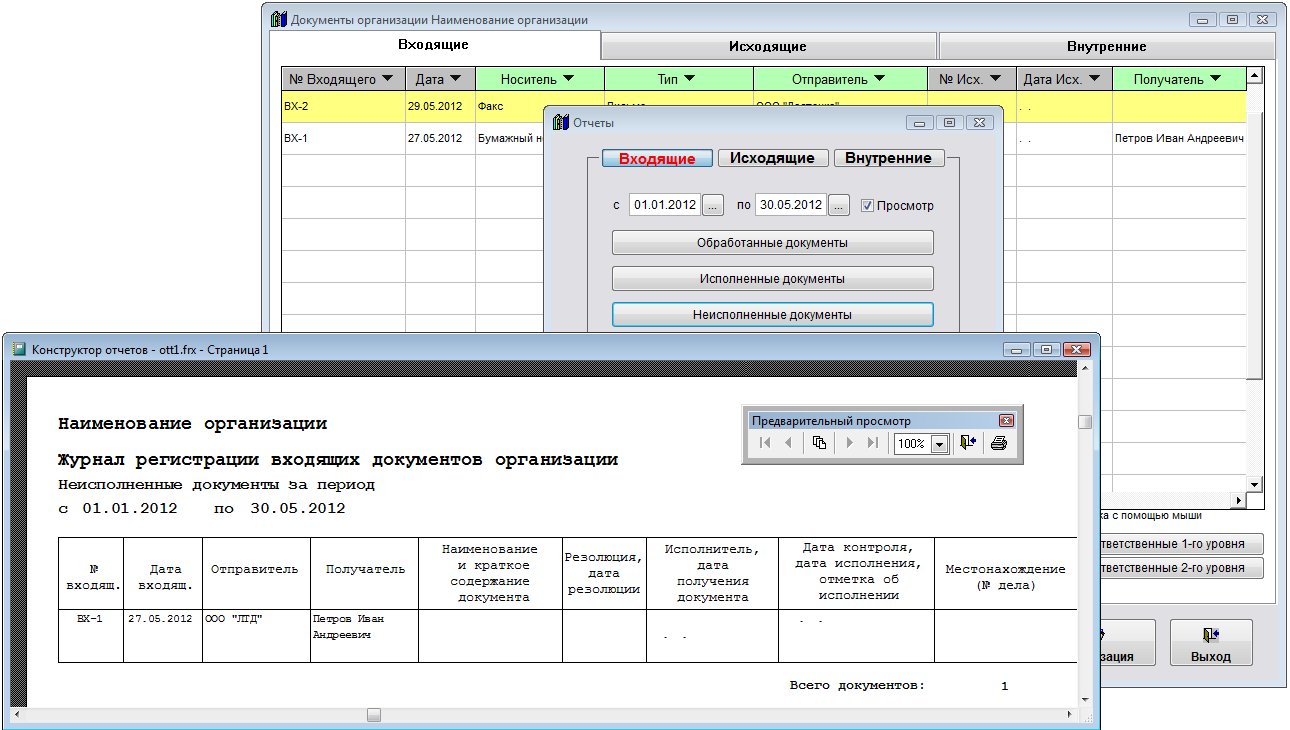Open the Получатель column filter dropdown
The image size is (1290, 730).
click(x=1214, y=79)
